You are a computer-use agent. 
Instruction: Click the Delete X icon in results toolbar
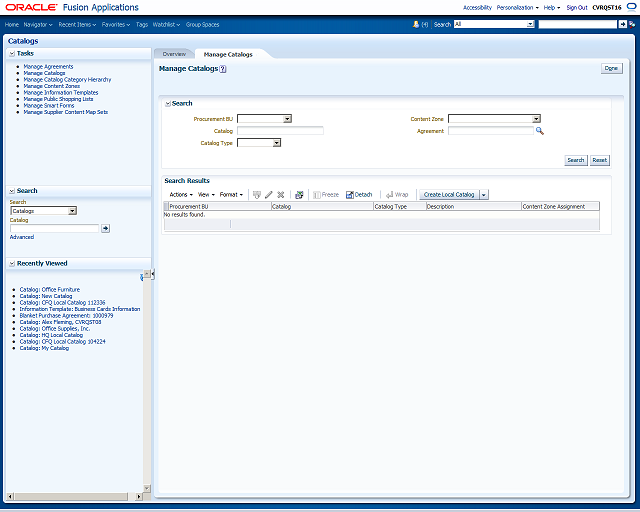pyautogui.click(x=280, y=195)
